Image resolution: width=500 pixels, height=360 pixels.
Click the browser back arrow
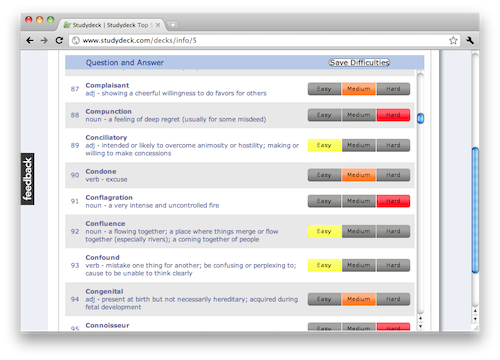coord(30,41)
